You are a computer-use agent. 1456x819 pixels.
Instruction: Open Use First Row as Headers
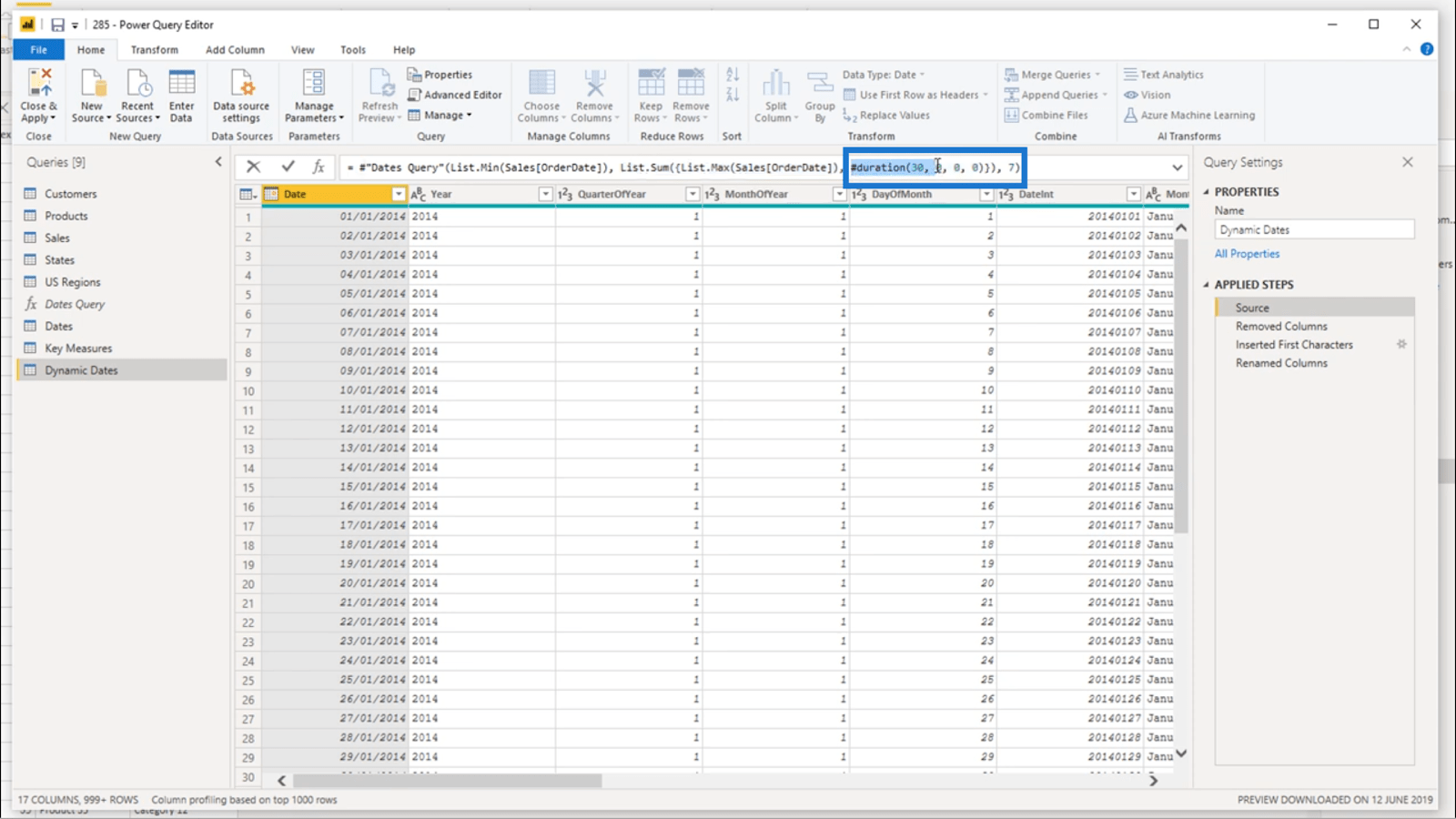coord(915,95)
